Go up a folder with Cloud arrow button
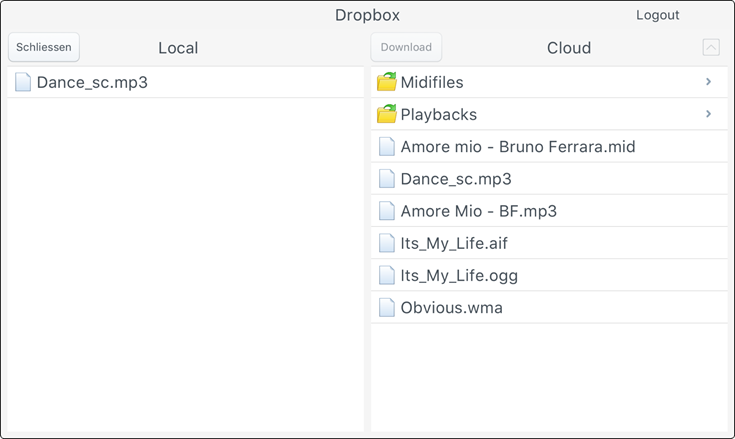Viewport: 735px width, 439px height. point(711,47)
